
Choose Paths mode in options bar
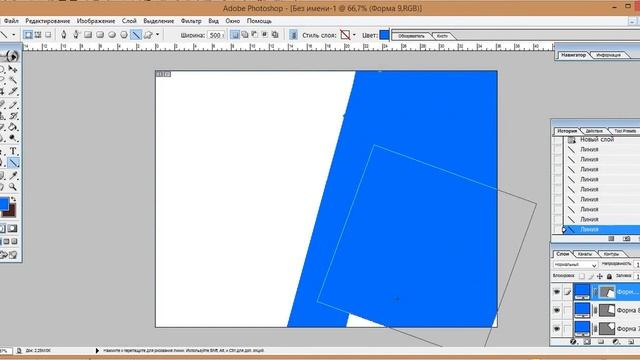(38, 35)
